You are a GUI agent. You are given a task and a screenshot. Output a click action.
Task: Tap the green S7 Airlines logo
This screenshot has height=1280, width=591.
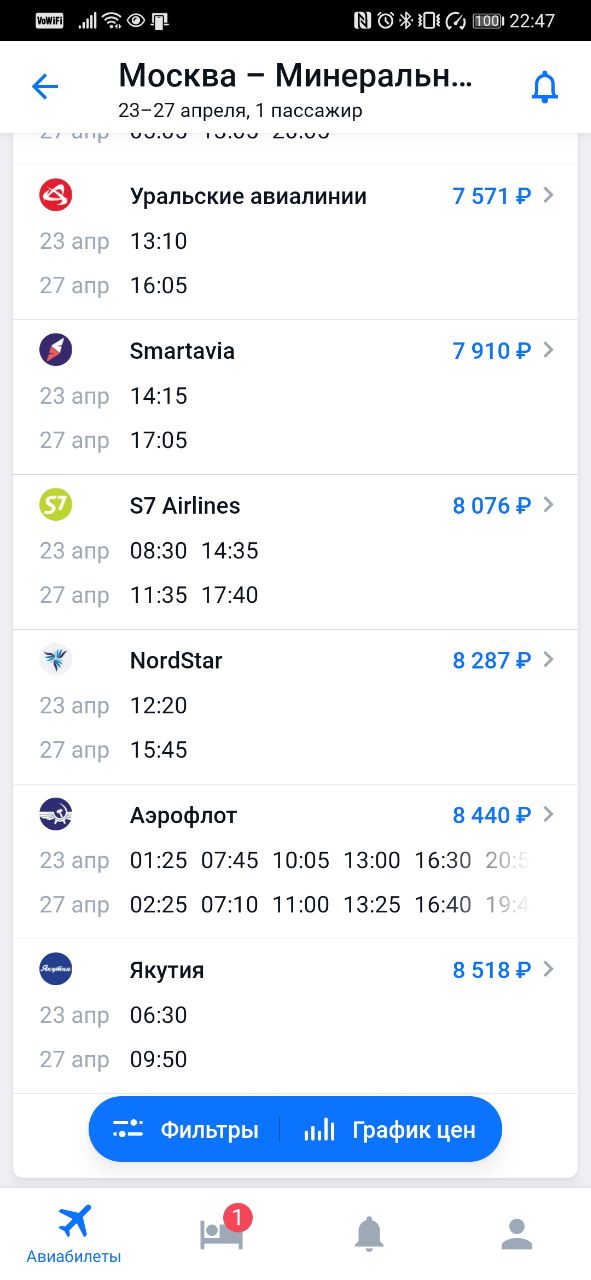tap(56, 505)
